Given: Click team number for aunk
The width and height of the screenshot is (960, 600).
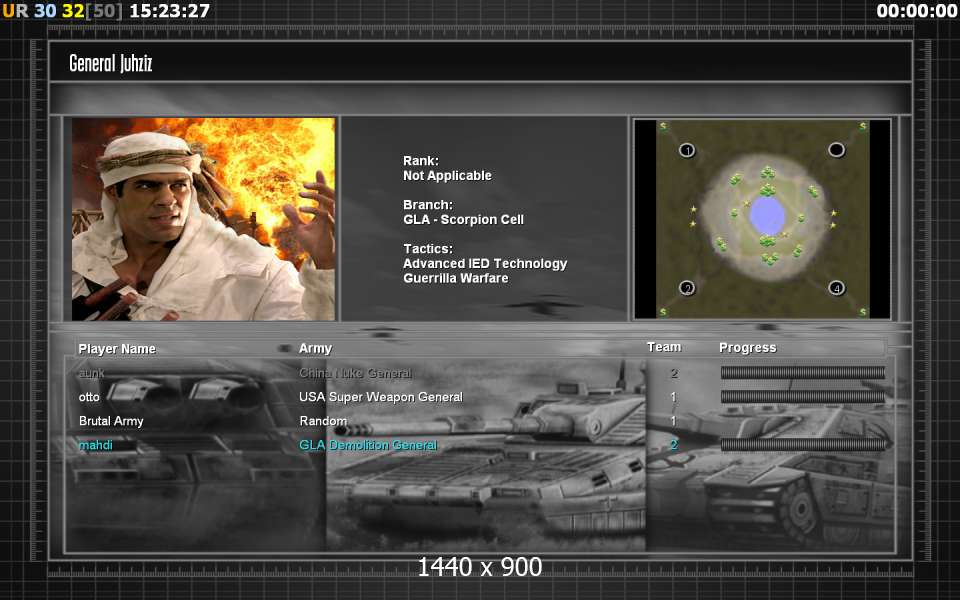Looking at the screenshot, I should pyautogui.click(x=673, y=373).
